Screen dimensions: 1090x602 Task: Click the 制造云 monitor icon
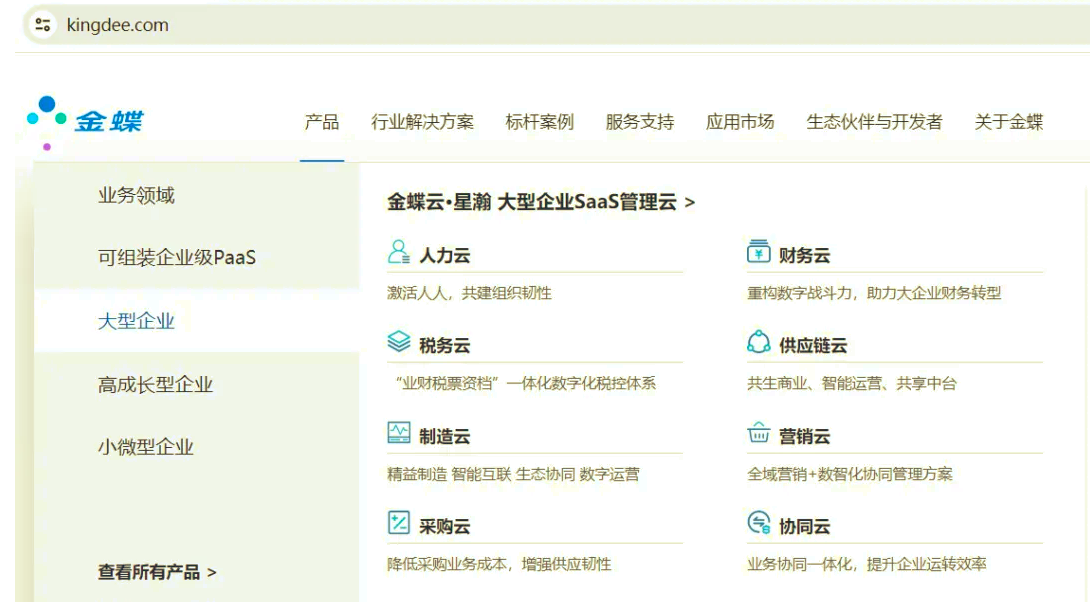(399, 433)
